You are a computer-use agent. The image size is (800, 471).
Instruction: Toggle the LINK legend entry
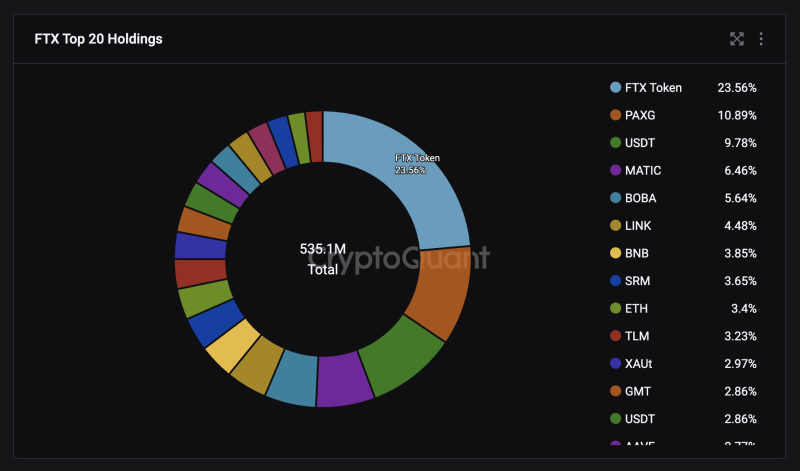[683, 226]
